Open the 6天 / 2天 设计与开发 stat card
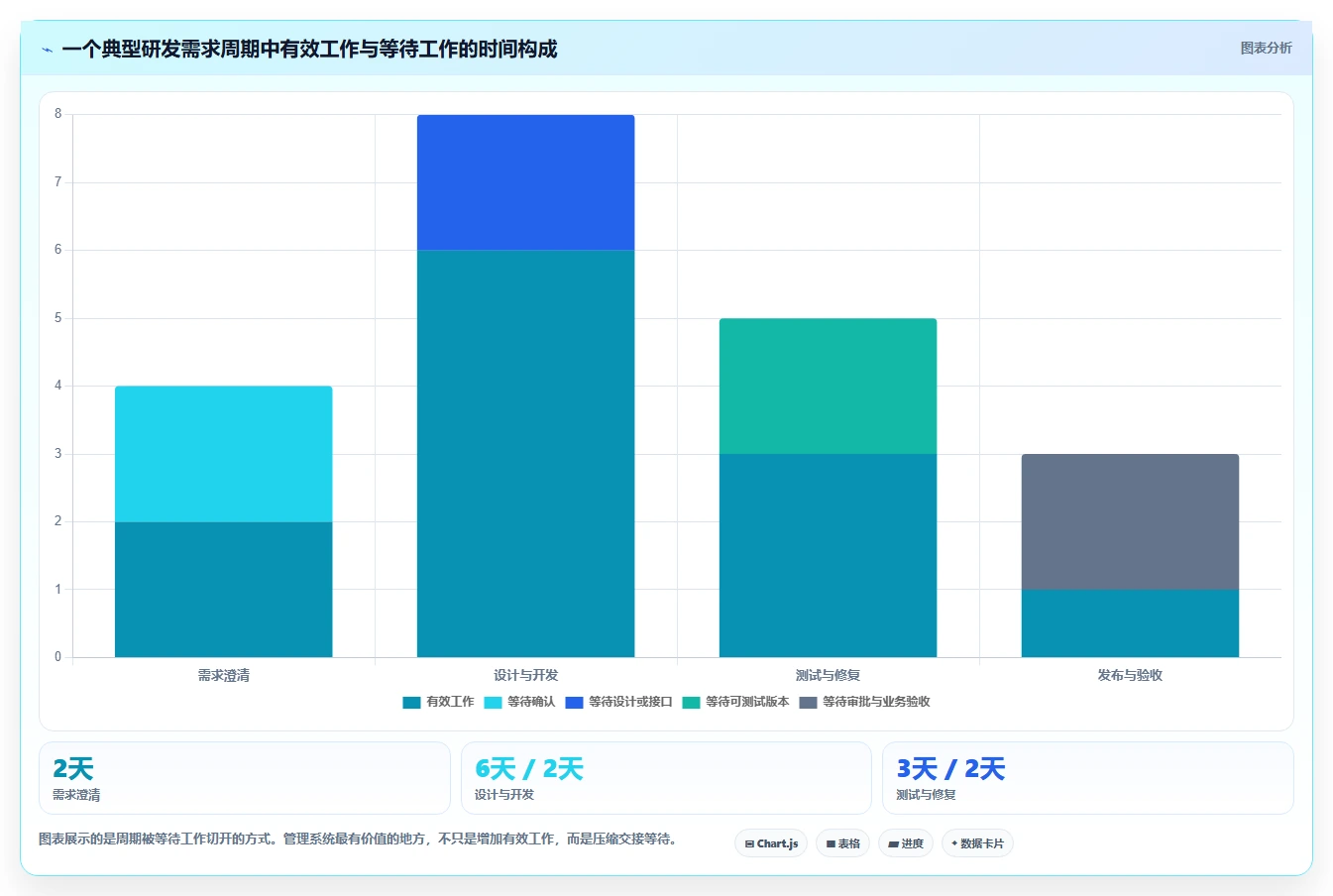This screenshot has width=1333, height=896. click(x=666, y=778)
